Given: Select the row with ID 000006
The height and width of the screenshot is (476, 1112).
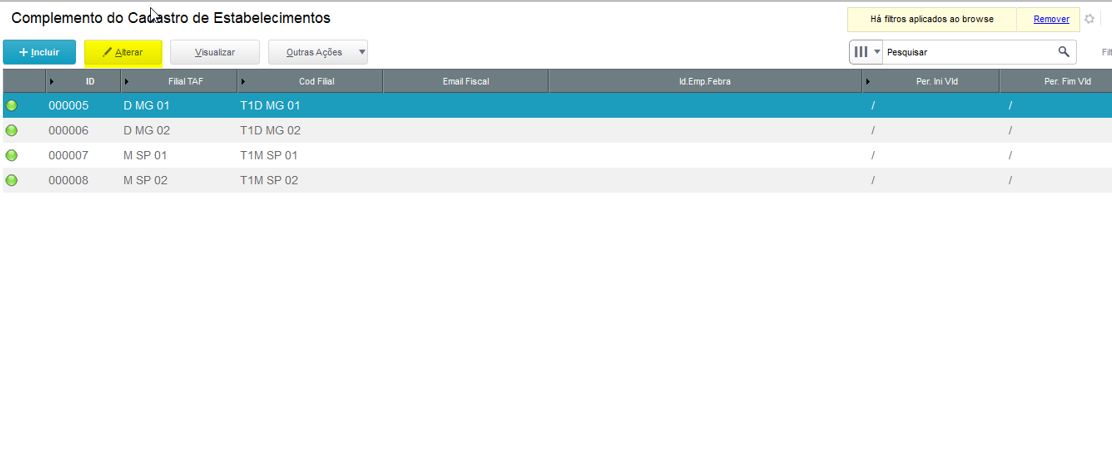Looking at the screenshot, I should 557,131.
